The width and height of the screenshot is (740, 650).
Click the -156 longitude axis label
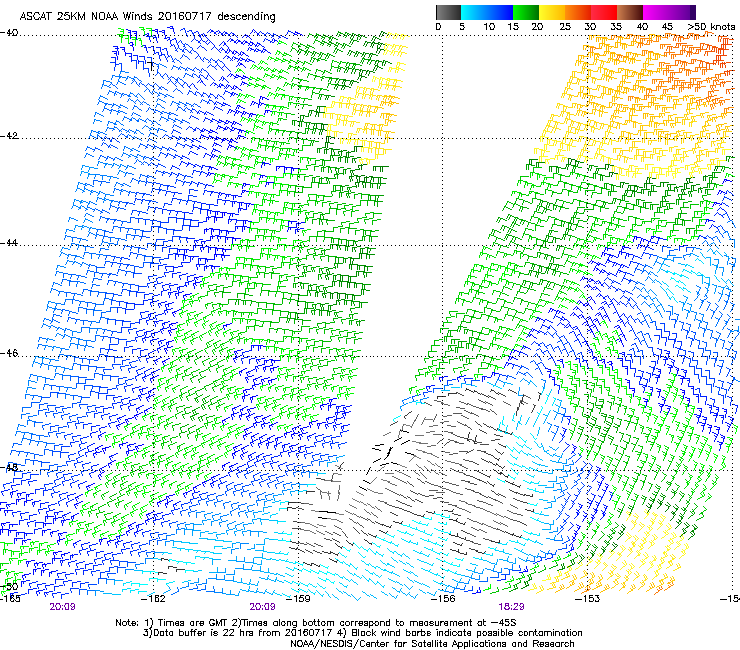tap(443, 599)
